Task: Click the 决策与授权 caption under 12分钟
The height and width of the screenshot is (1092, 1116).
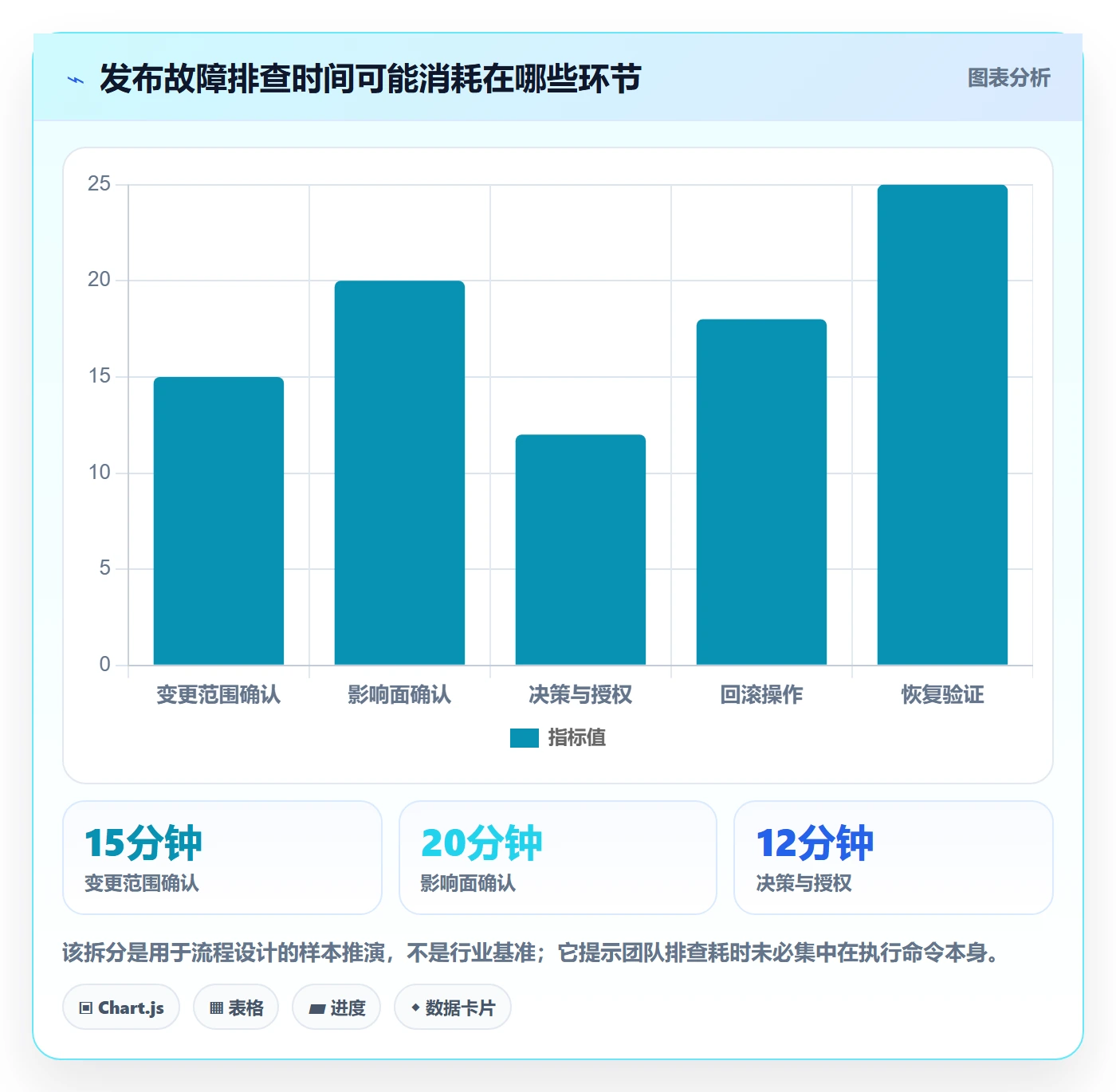Action: (804, 883)
